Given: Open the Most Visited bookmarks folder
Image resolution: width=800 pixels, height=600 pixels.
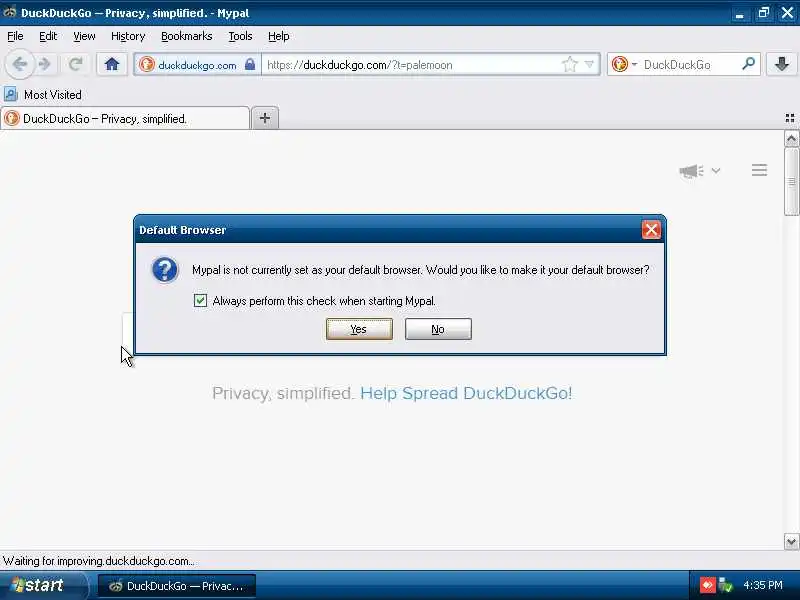Looking at the screenshot, I should (x=43, y=95).
